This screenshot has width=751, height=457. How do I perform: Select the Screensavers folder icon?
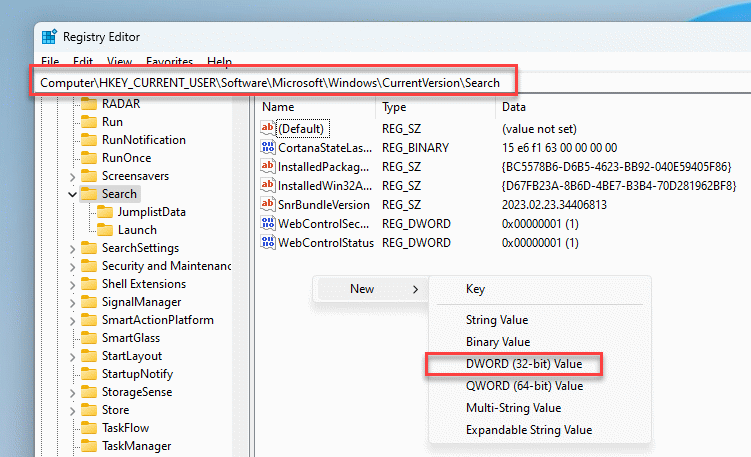[x=89, y=176]
